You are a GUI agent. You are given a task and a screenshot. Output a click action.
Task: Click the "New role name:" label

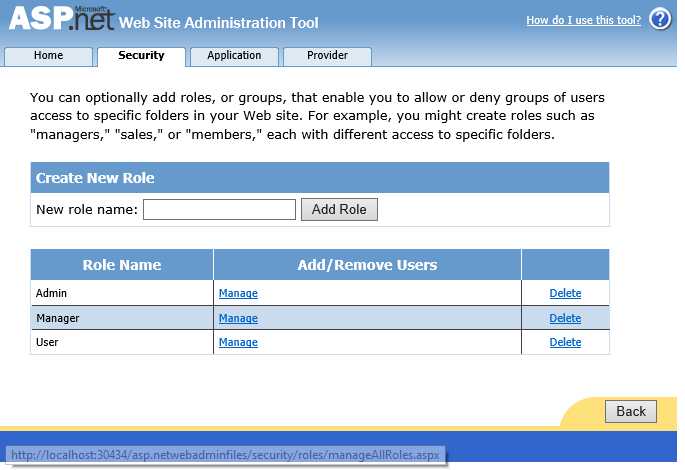tap(87, 210)
